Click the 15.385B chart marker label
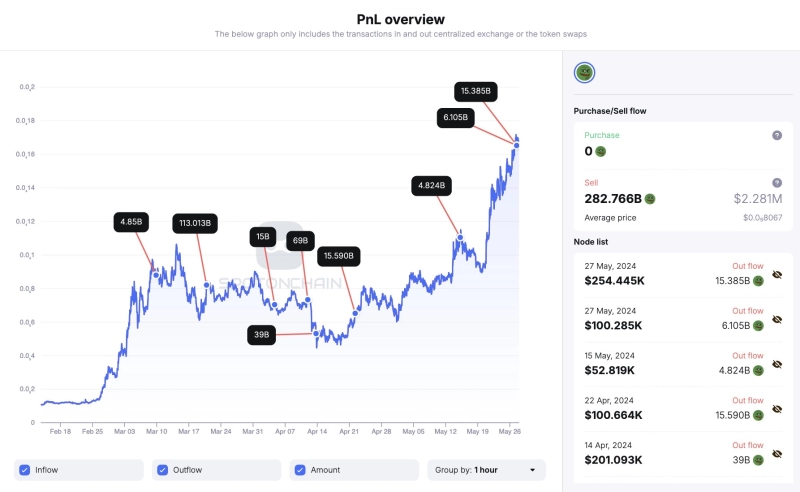Viewport: 800px width, 492px height. 475,91
